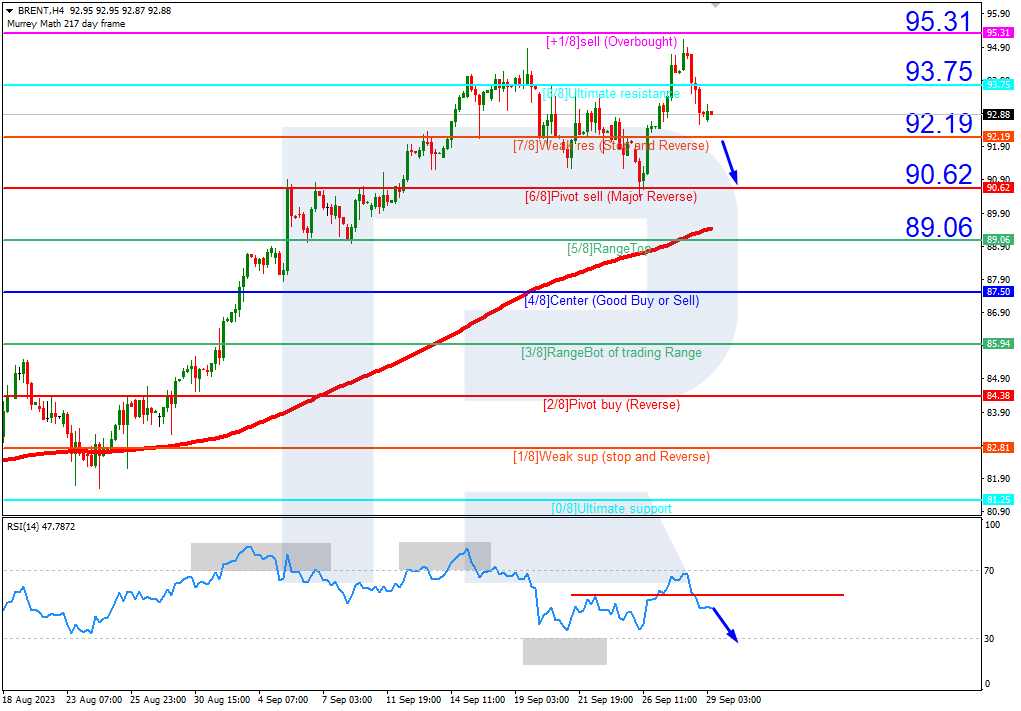Screen dimensions: 1021x711
Task: Click the large 89.06 price label
Action: coord(938,227)
